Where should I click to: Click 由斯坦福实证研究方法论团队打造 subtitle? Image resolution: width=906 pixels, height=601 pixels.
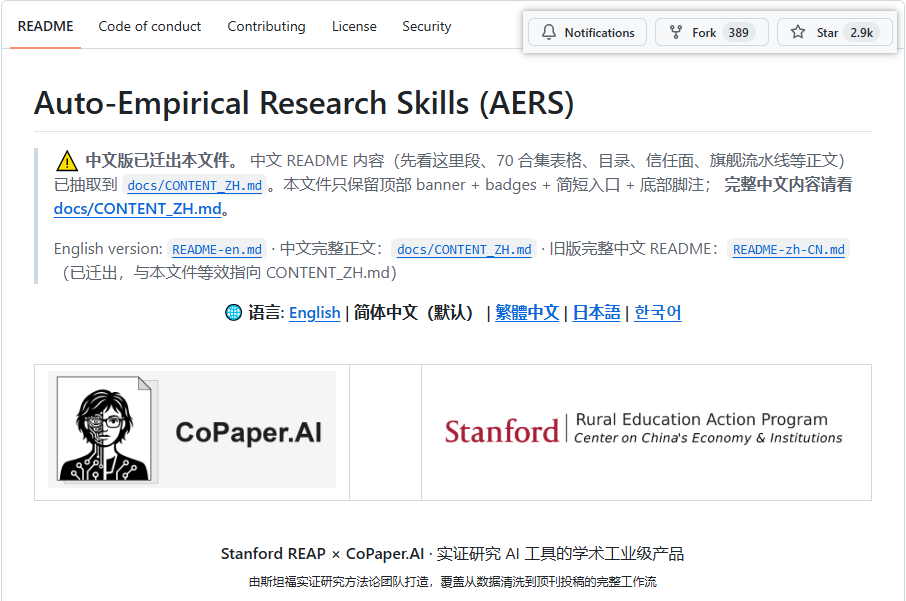click(452, 582)
